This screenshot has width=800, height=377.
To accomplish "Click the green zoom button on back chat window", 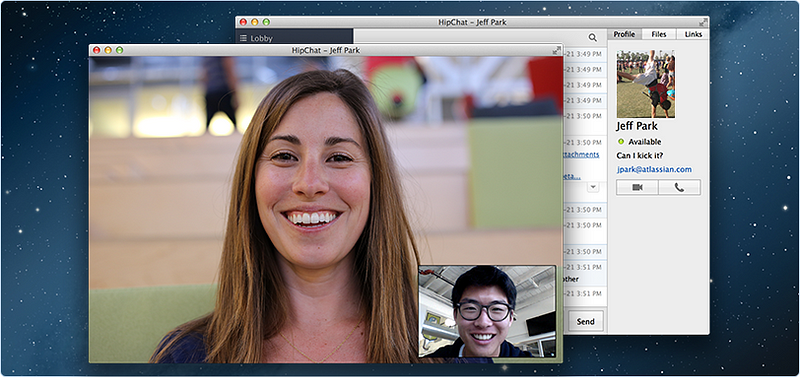I will (266, 22).
